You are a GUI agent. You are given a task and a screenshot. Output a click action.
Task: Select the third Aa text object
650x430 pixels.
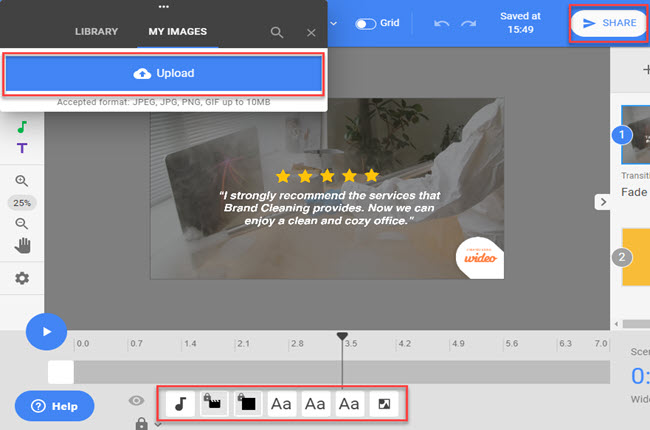click(x=350, y=403)
